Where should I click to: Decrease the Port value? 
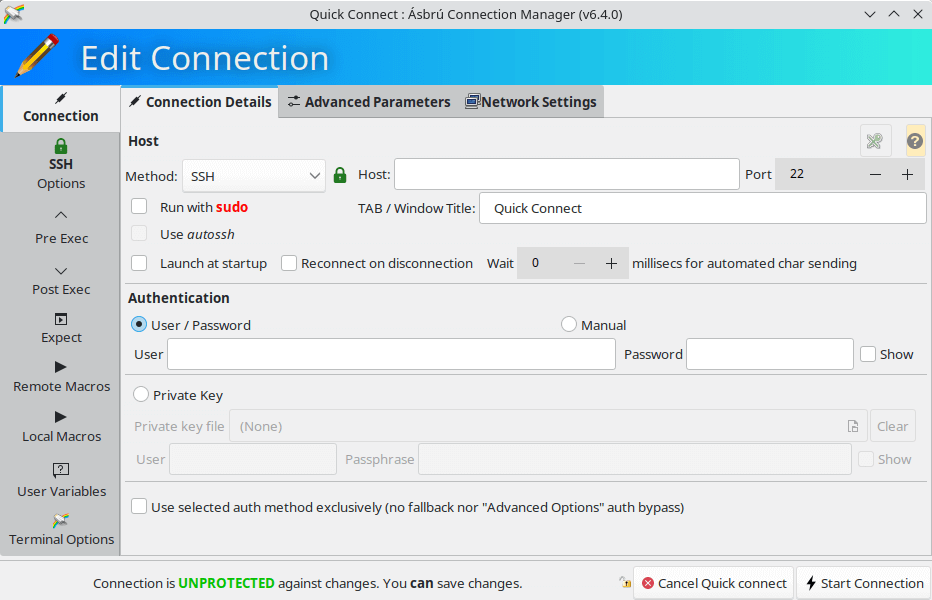(875, 174)
